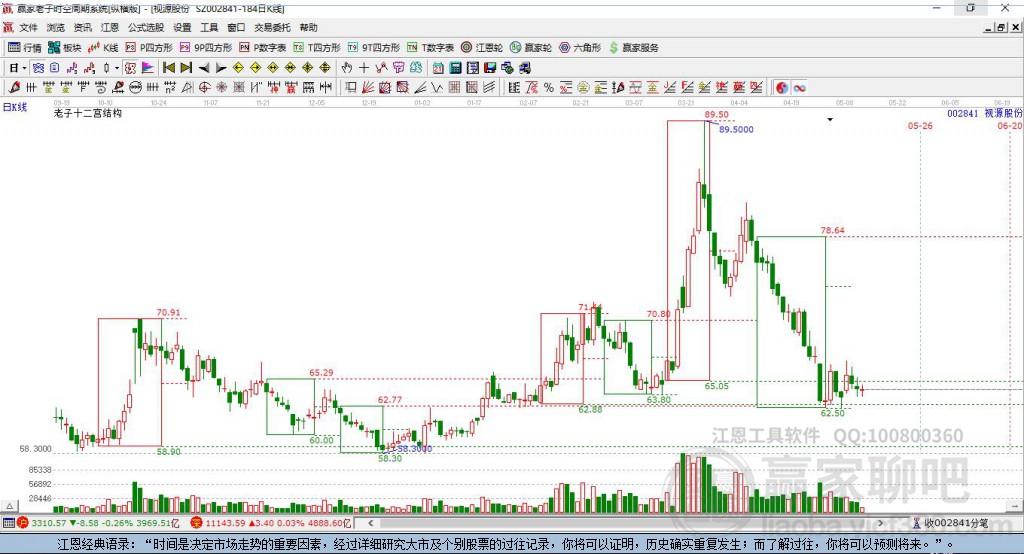The width and height of the screenshot is (1024, 554).
Task: Click the spiral line tool icon
Action: (x=101, y=88)
